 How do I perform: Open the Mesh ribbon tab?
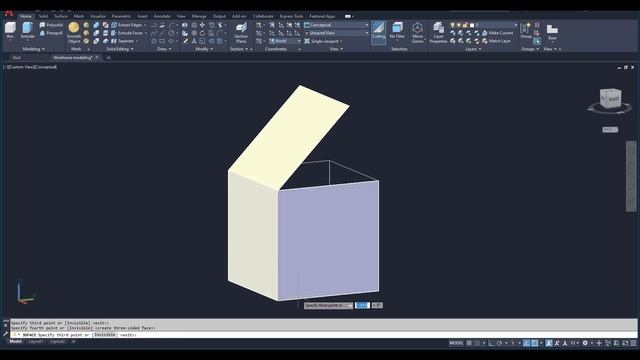79,16
